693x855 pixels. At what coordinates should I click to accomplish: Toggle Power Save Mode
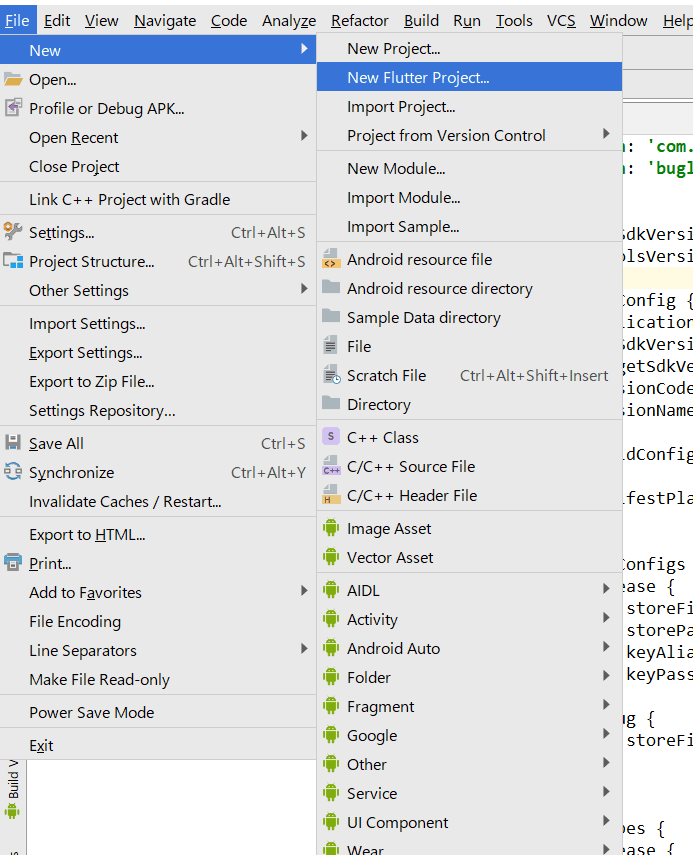91,712
